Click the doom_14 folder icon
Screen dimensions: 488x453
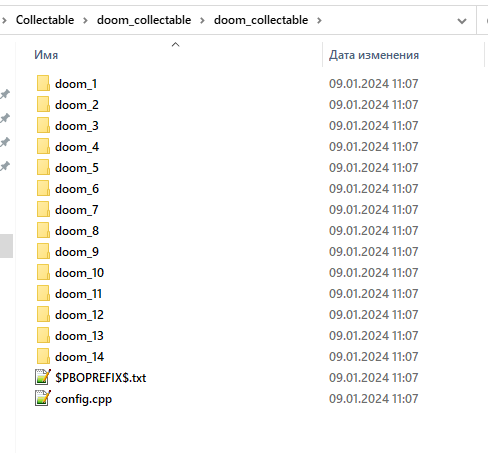pos(43,356)
